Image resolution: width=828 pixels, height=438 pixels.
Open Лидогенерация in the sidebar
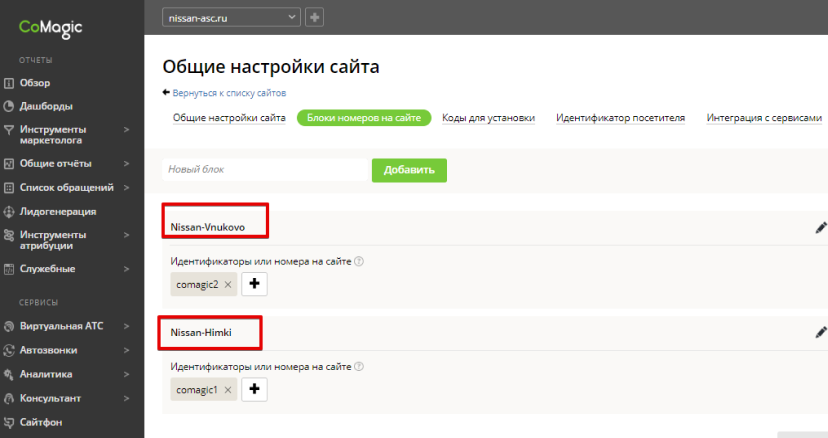[x=58, y=212]
